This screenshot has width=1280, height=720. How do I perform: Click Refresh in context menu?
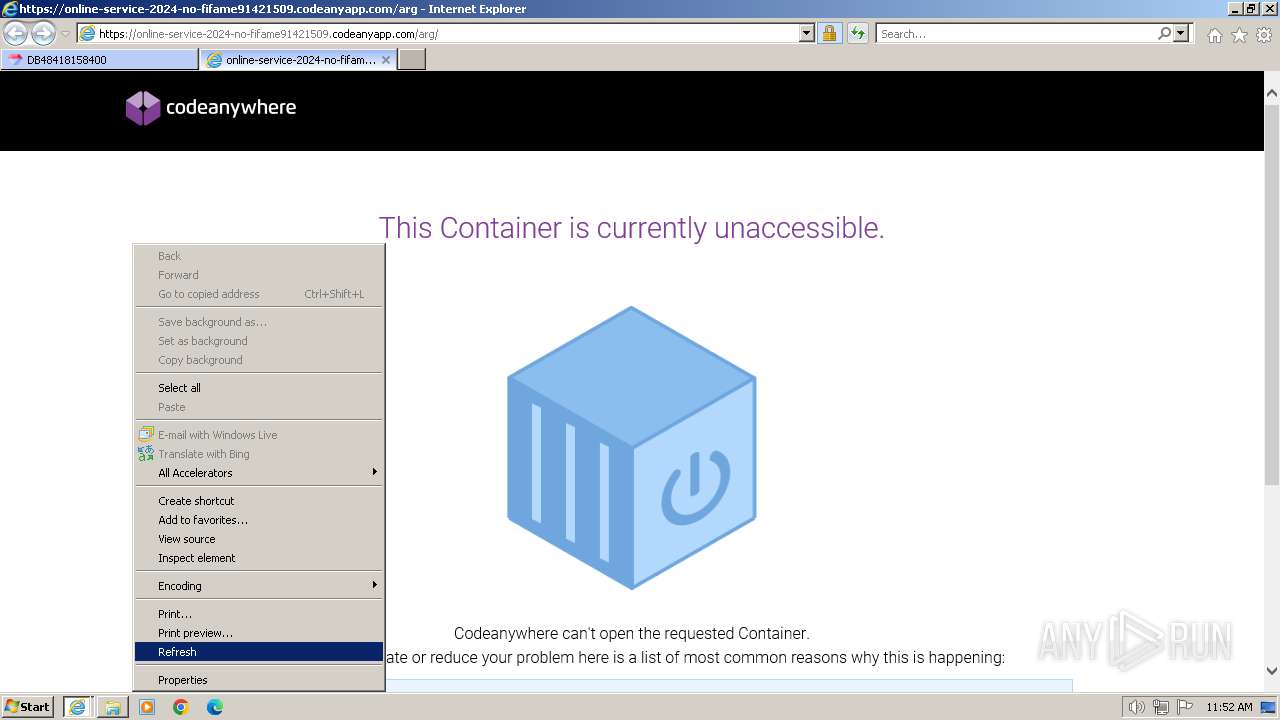259,652
